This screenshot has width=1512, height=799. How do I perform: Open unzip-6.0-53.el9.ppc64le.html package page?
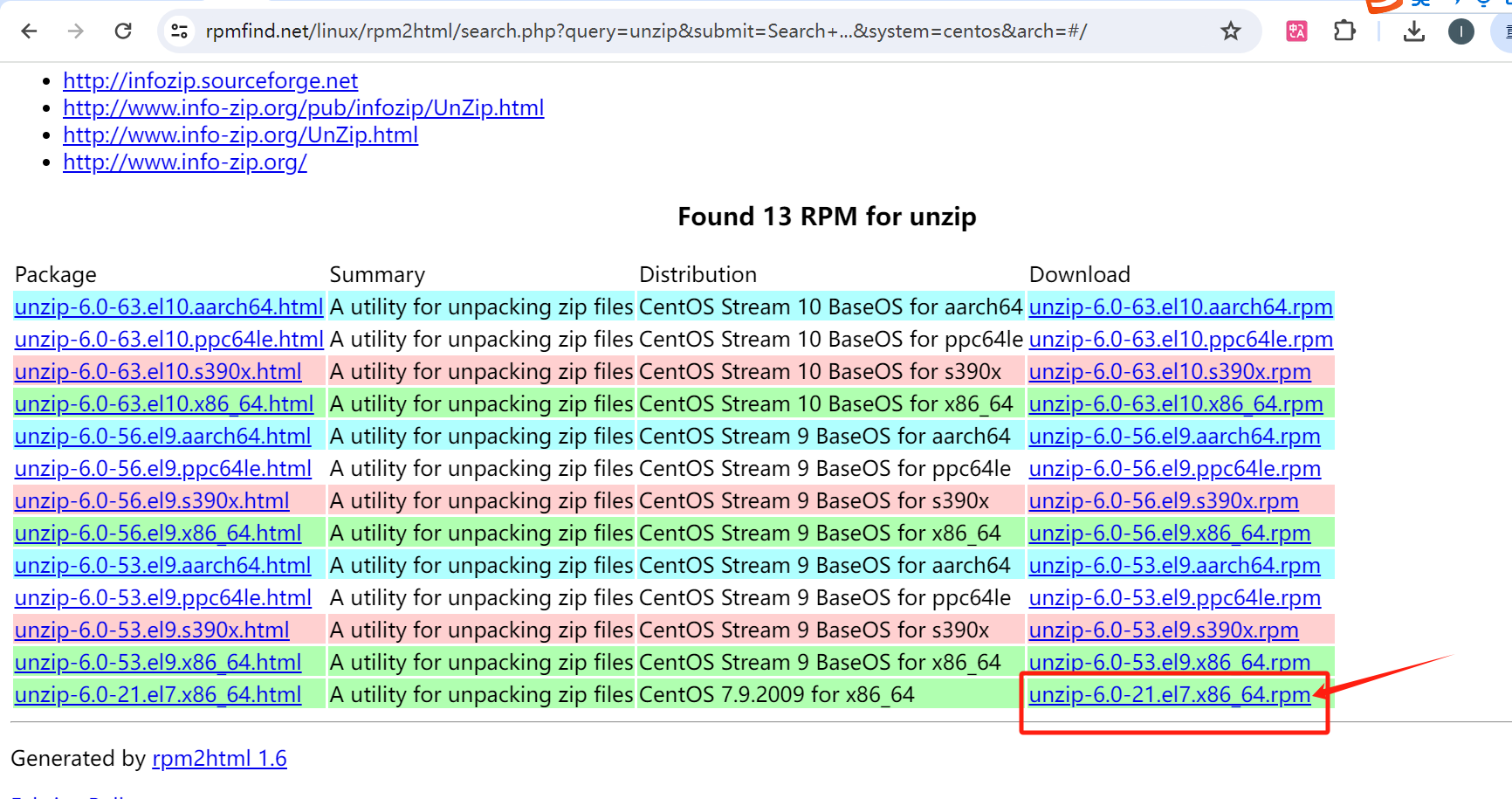pyautogui.click(x=163, y=597)
